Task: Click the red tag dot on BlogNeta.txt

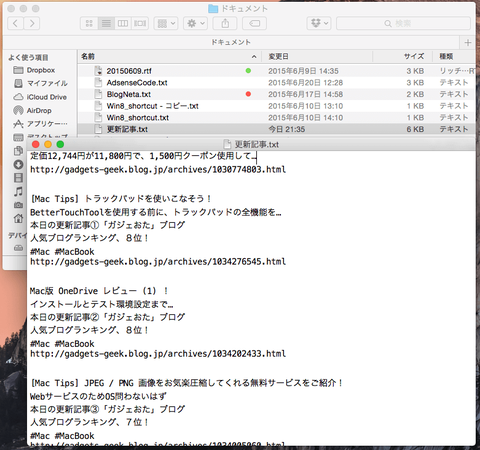Action: [248, 94]
